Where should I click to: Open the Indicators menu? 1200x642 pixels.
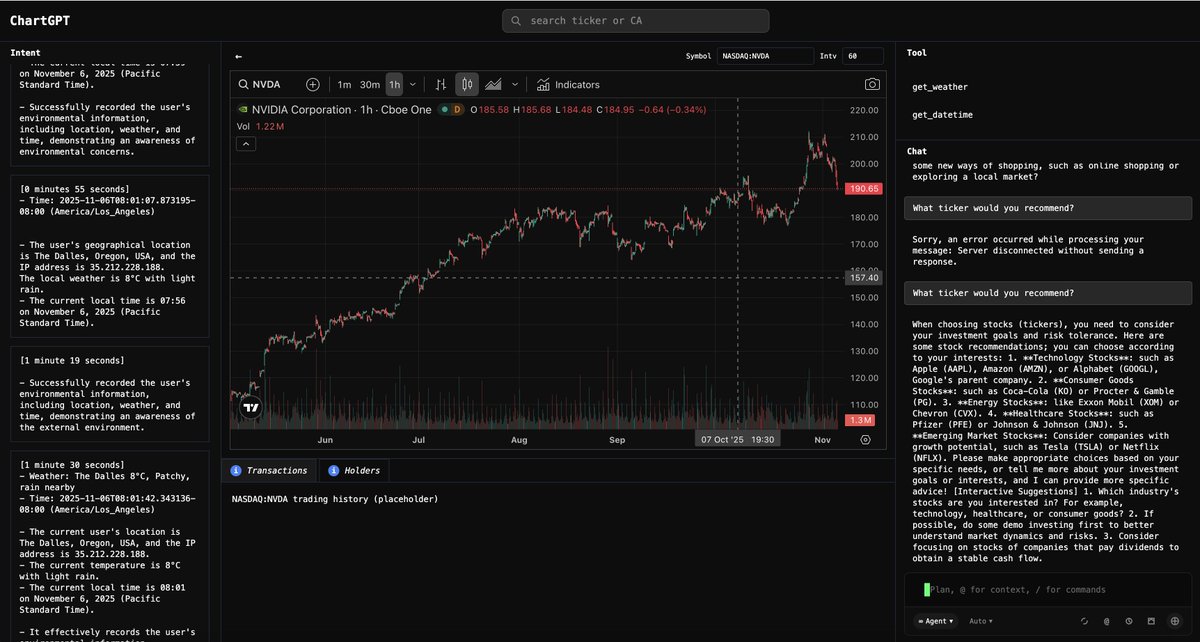(x=568, y=85)
